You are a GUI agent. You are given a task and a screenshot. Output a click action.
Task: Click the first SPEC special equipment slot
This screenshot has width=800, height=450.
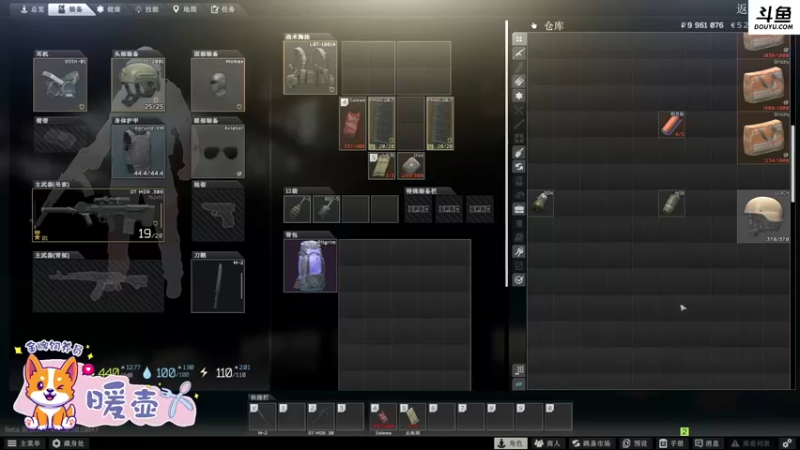418,209
